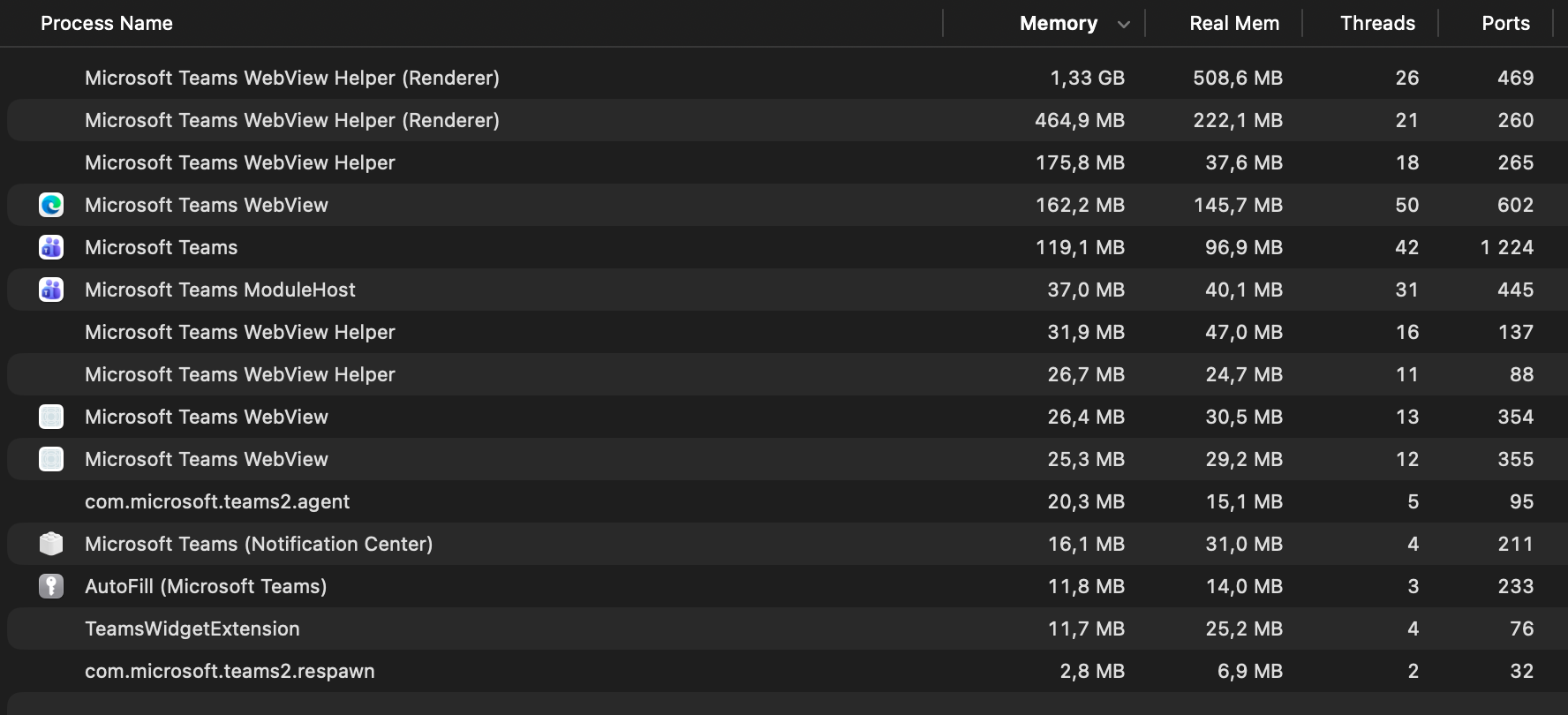This screenshot has height=715, width=1568.
Task: Click the 2,8 MB memory value
Action: (1092, 671)
